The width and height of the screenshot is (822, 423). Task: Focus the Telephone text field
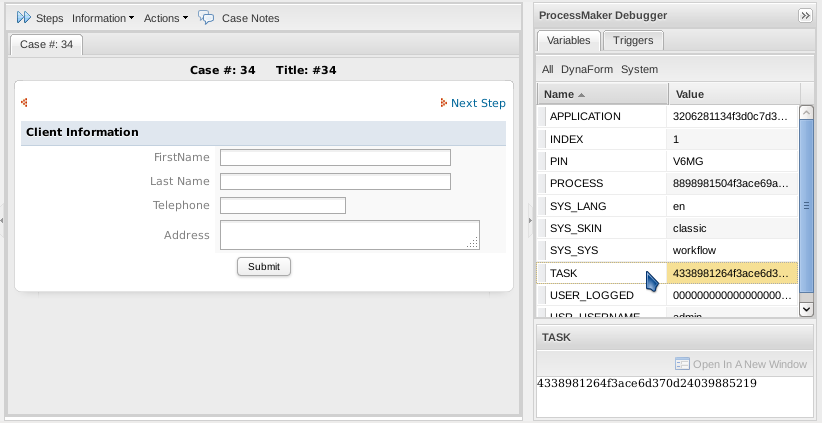[282, 205]
